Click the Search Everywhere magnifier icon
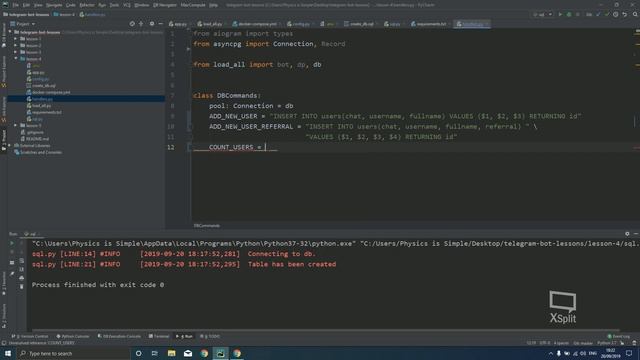Screen dimensions: 640x360 (x=635, y=14)
